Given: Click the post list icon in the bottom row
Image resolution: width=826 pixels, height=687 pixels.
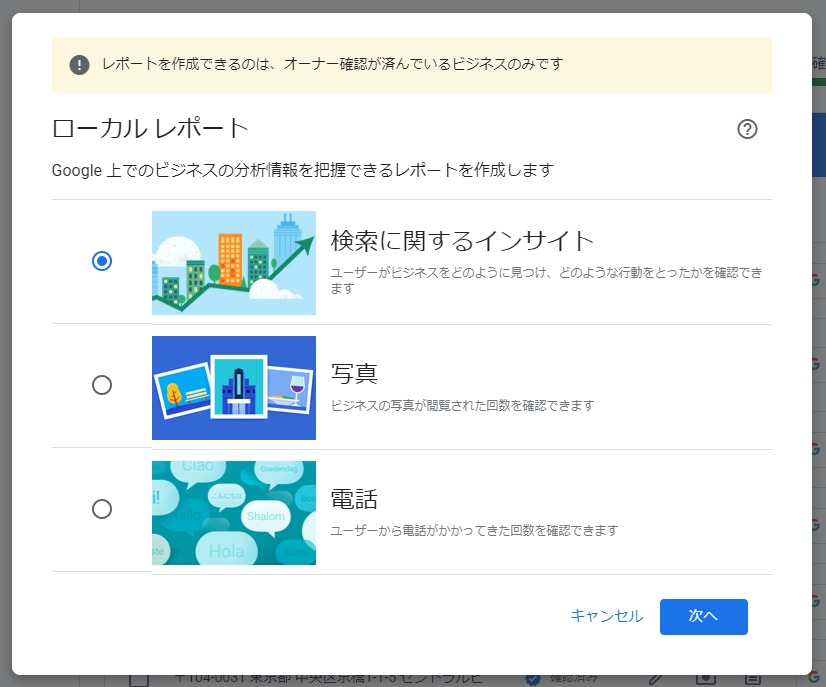Looking at the screenshot, I should pos(753,679).
